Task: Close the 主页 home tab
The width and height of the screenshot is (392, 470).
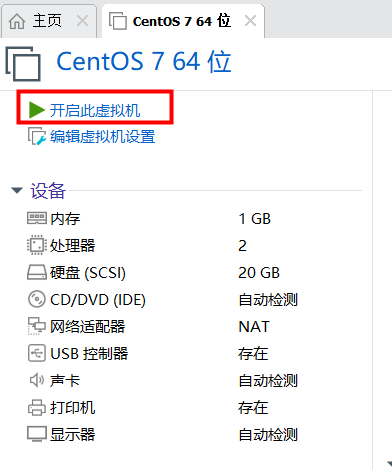Action: [82, 21]
